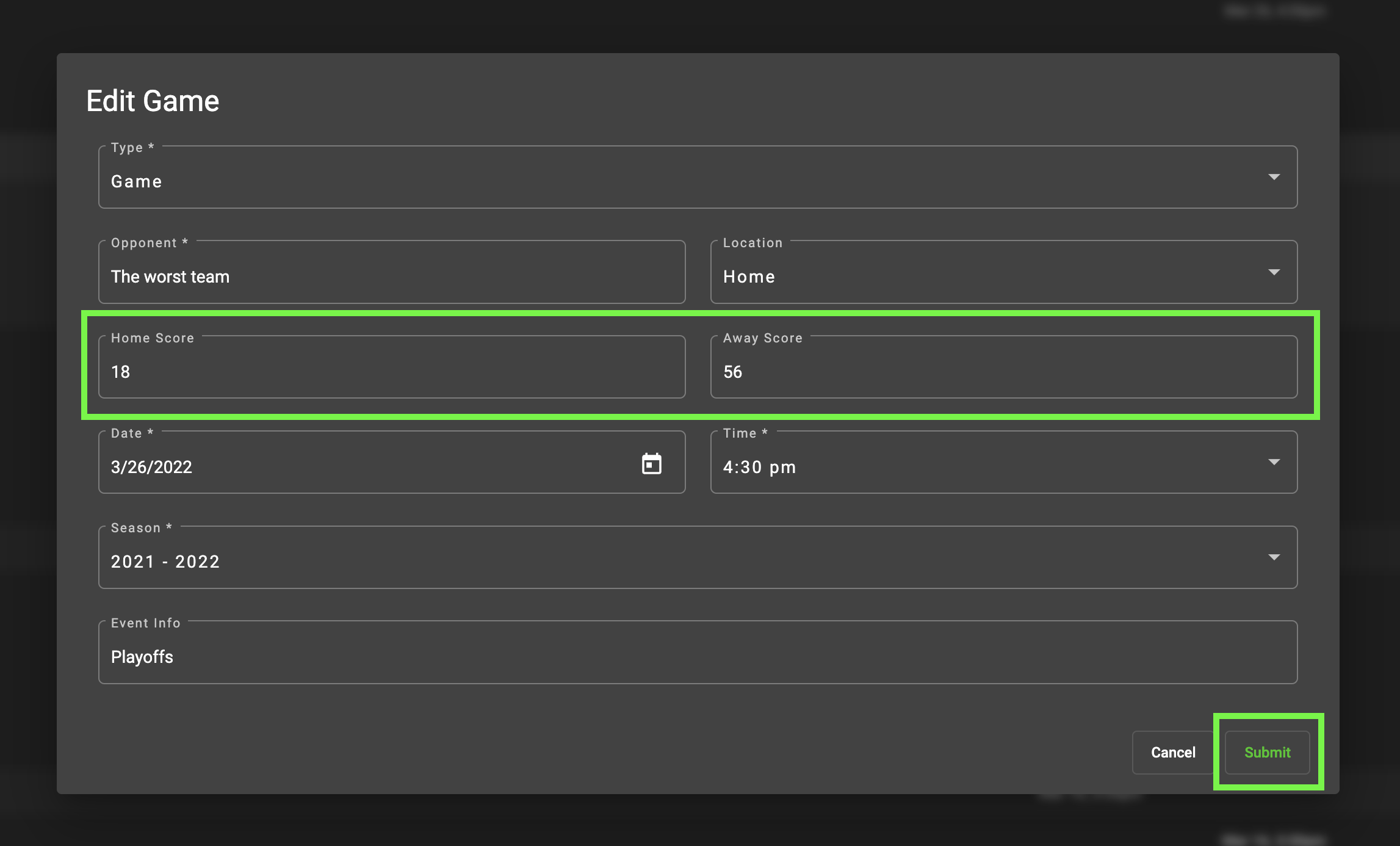
Task: Open Season select showing 2021 - 2022
Action: click(671, 562)
